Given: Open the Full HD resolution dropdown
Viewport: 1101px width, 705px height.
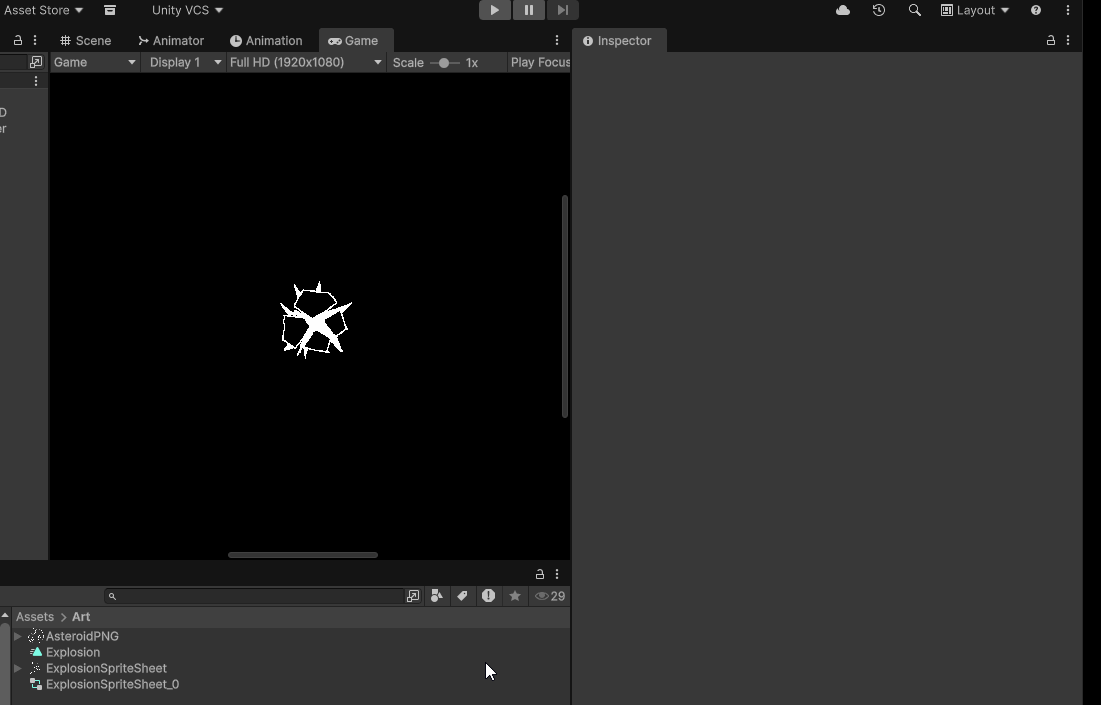Looking at the screenshot, I should click(x=305, y=62).
